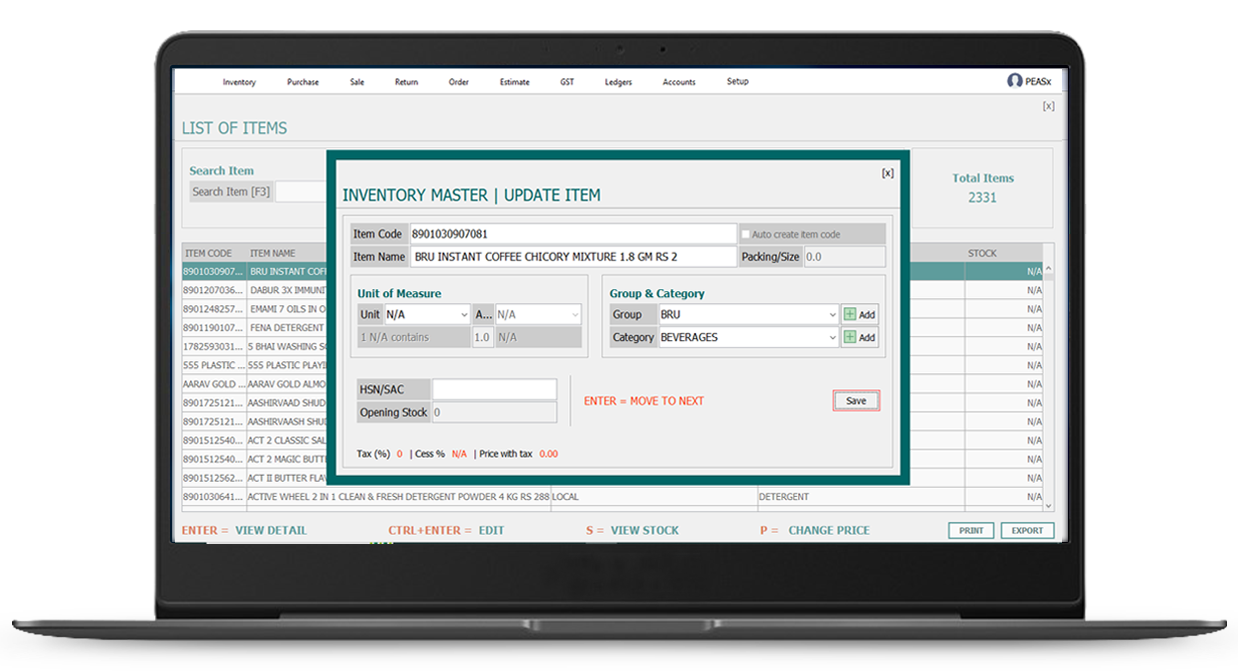
Task: Select the FENA DETERGENT row
Action: point(612,327)
